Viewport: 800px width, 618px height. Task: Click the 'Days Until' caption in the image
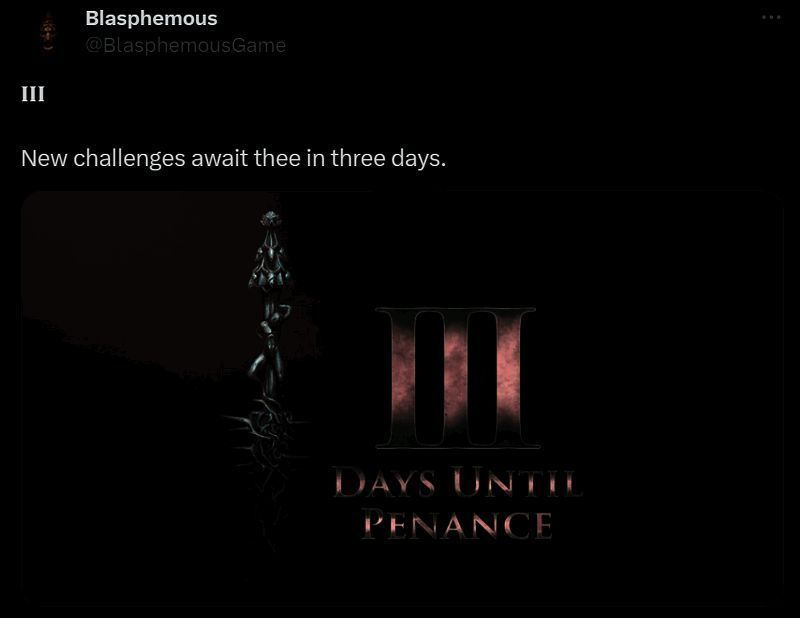coord(458,483)
